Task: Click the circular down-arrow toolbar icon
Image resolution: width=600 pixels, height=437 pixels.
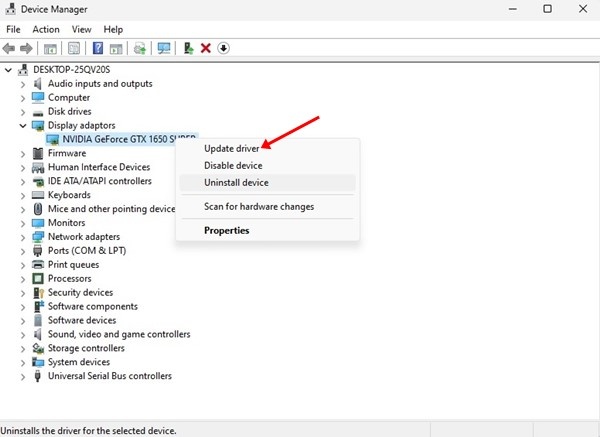Action: coord(223,48)
